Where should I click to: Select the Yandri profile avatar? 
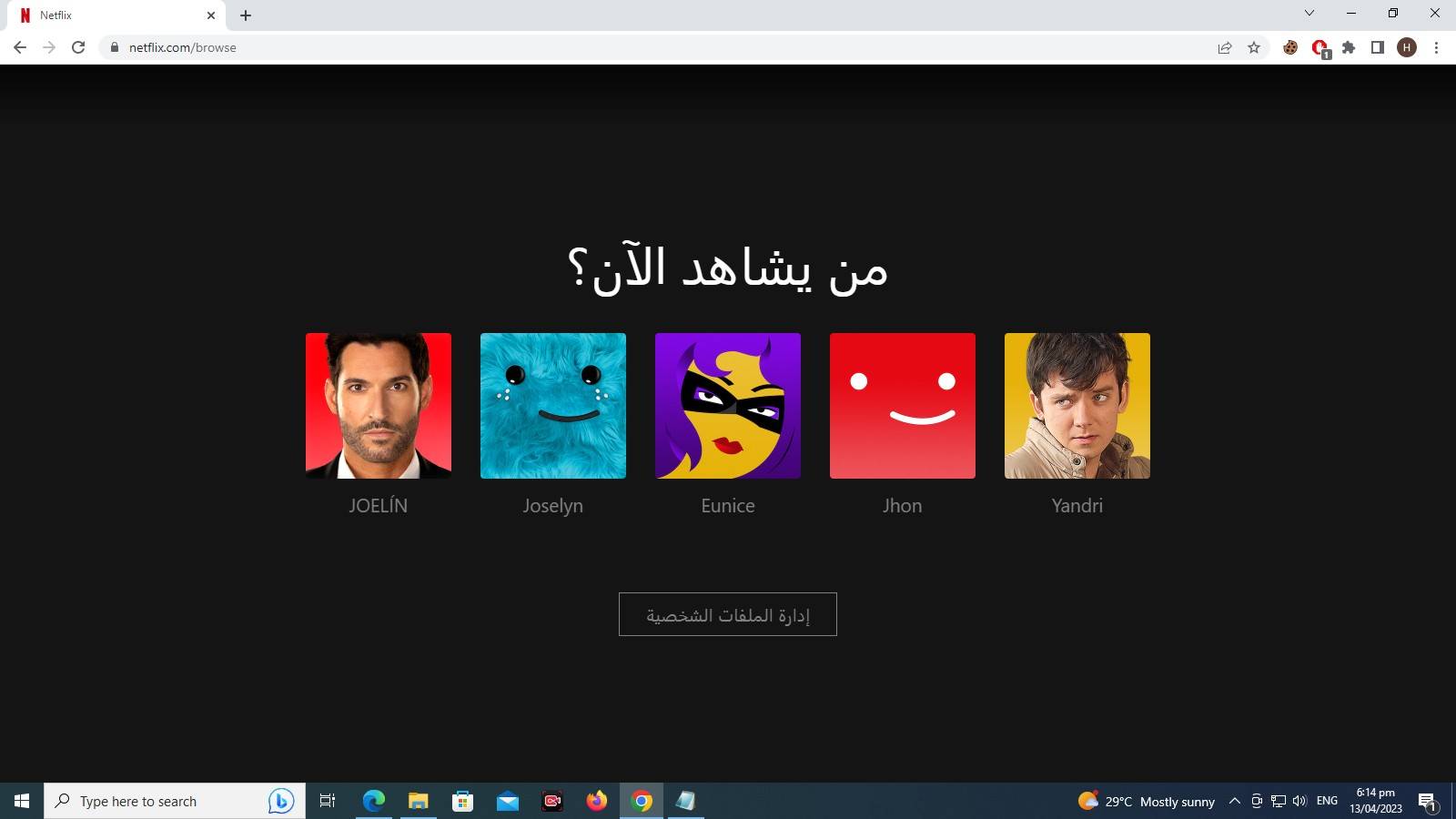(x=1077, y=406)
